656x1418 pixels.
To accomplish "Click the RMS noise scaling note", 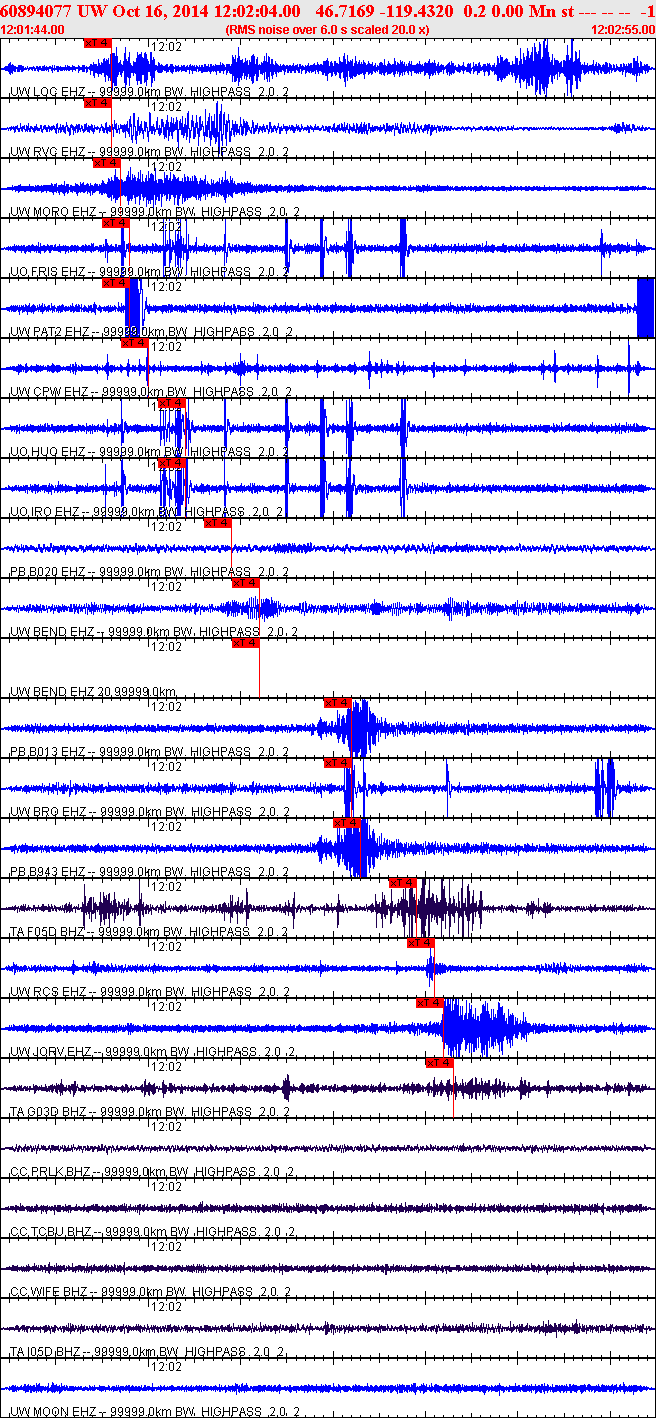I will click(x=328, y=30).
